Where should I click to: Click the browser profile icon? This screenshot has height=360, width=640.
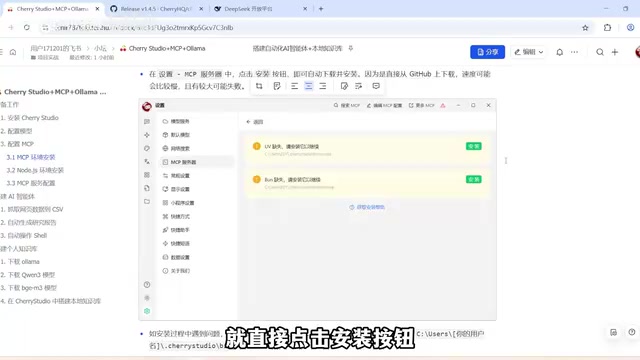click(631, 28)
